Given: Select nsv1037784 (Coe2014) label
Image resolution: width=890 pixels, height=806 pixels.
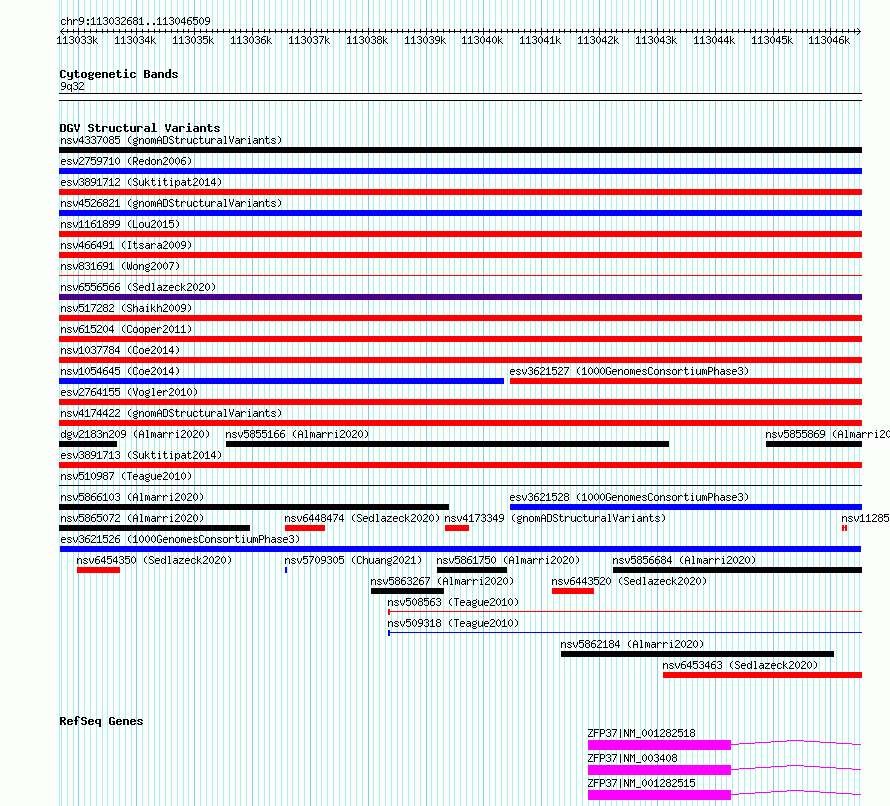Looking at the screenshot, I should pos(120,350).
